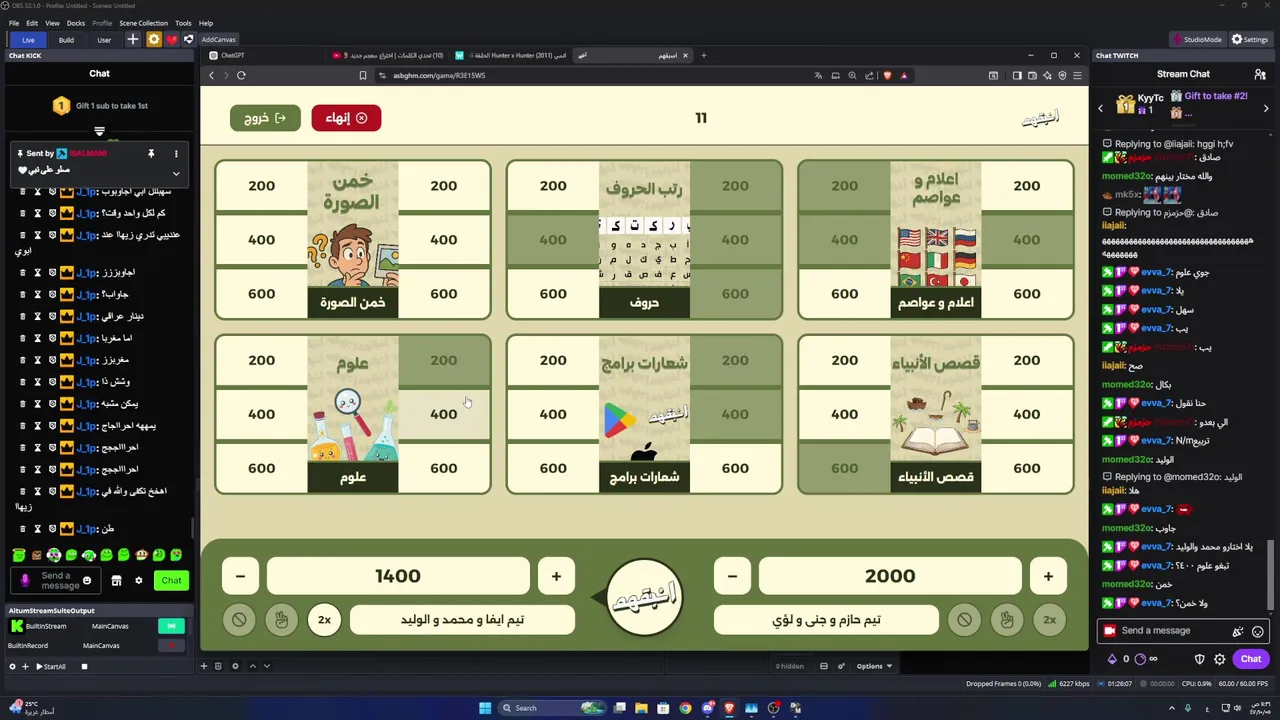The height and width of the screenshot is (720, 1280).
Task: Open the Tools menu
Action: point(183,23)
